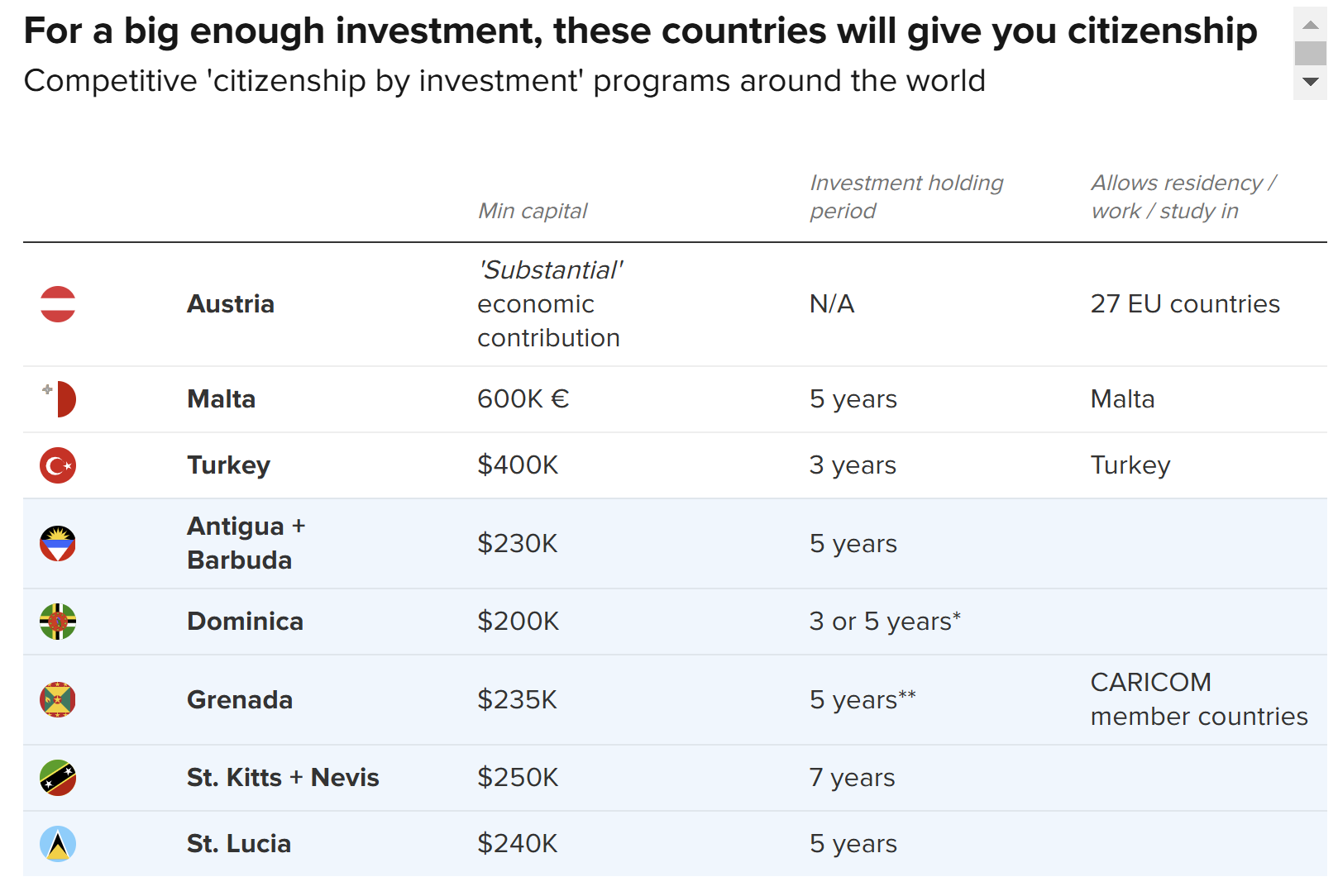Click Malta's 600K € capital value
1338x896 pixels.
pyautogui.click(x=523, y=399)
